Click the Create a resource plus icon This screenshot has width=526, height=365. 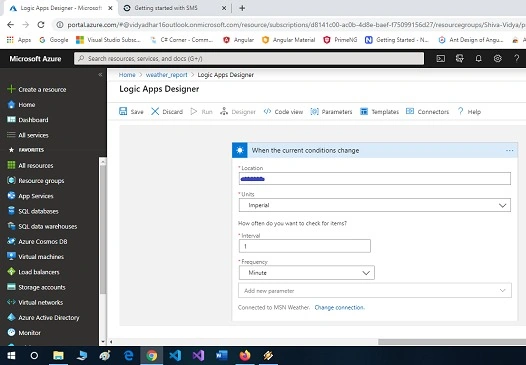click(x=11, y=89)
